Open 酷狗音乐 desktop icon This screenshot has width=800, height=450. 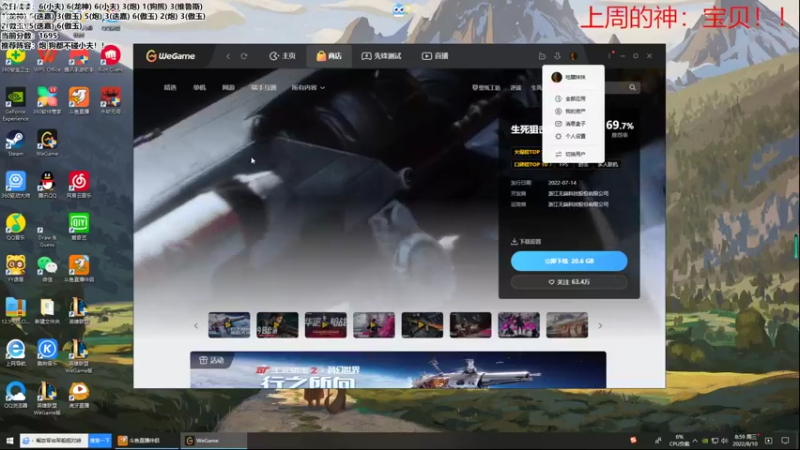(47, 353)
